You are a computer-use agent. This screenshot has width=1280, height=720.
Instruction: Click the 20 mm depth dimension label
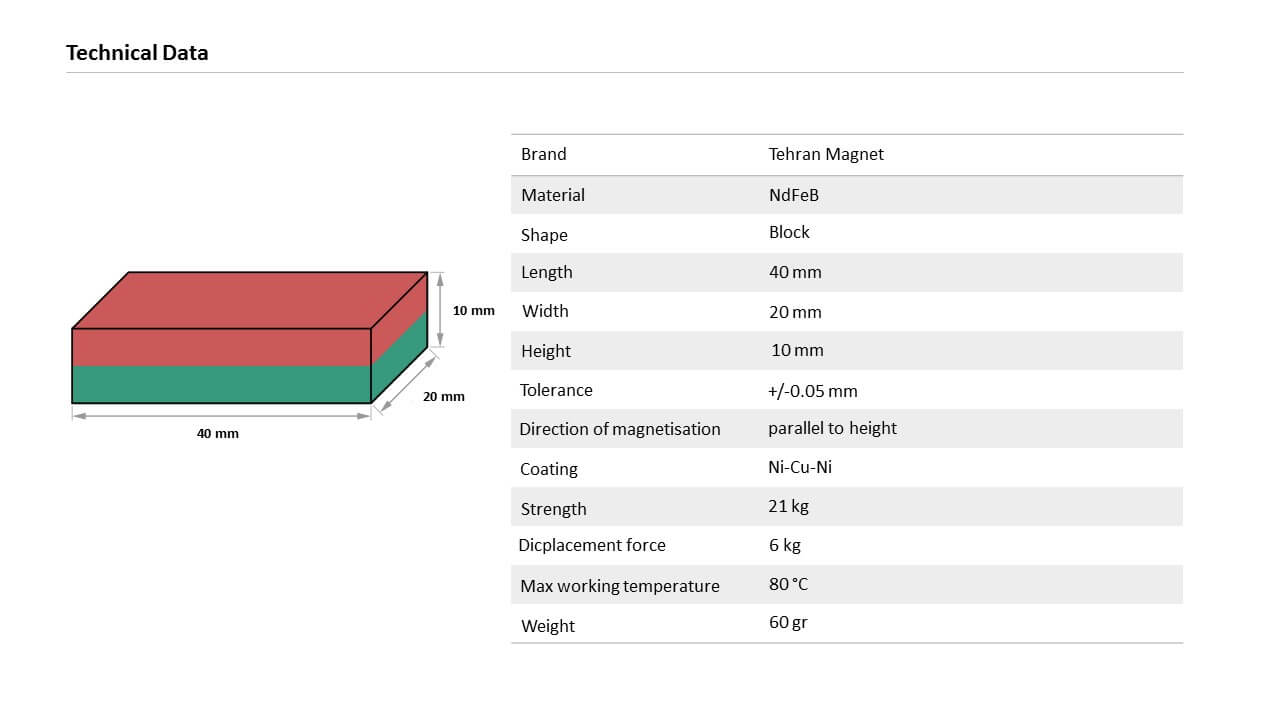coord(444,396)
